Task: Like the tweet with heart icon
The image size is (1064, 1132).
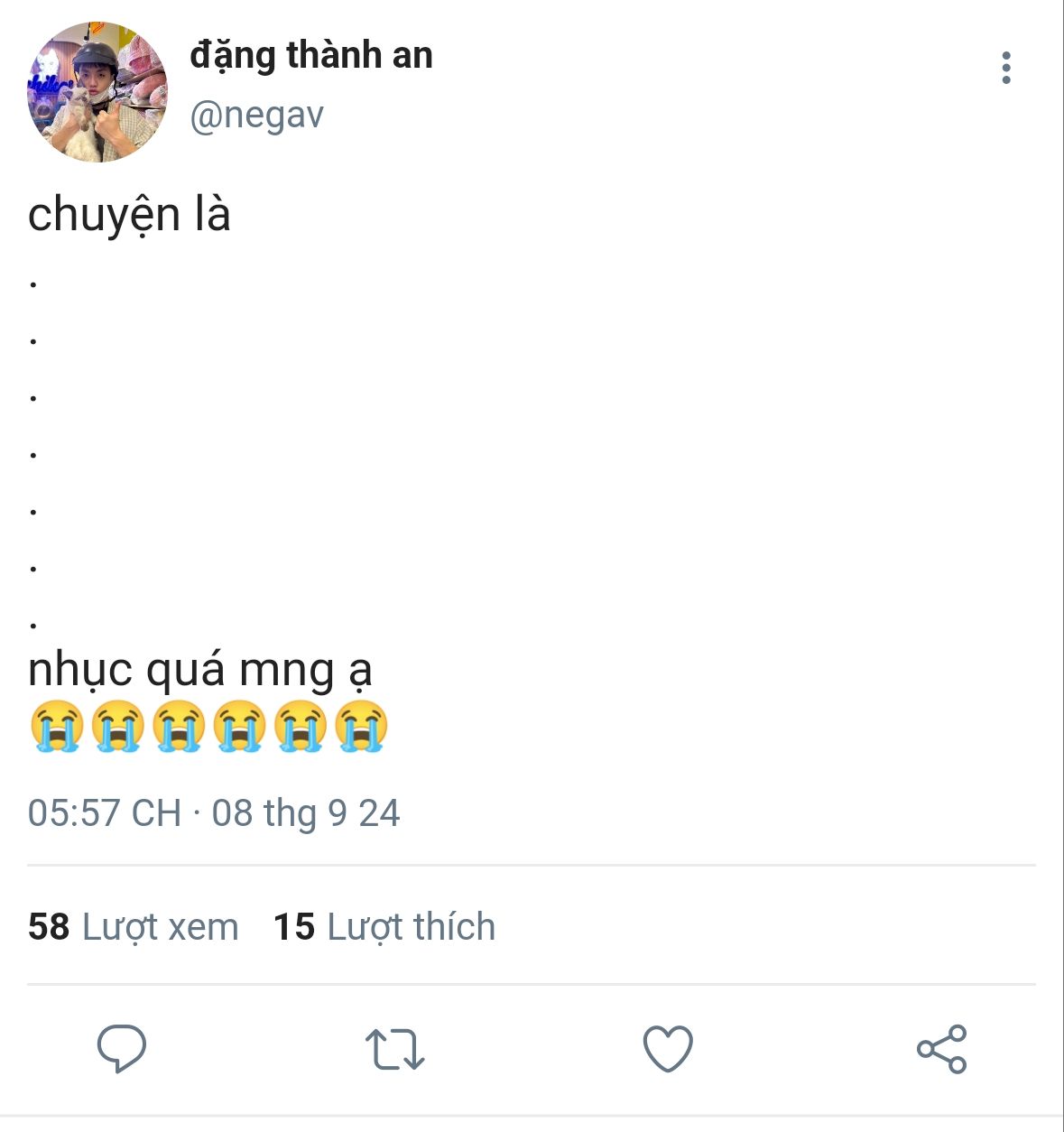Action: click(668, 1049)
